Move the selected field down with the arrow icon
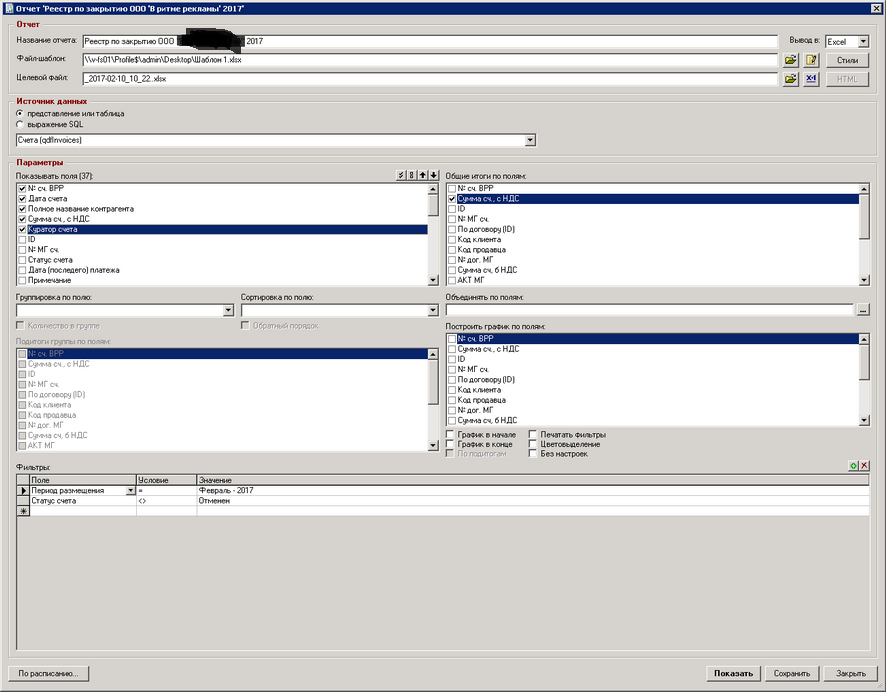 pyautogui.click(x=433, y=176)
